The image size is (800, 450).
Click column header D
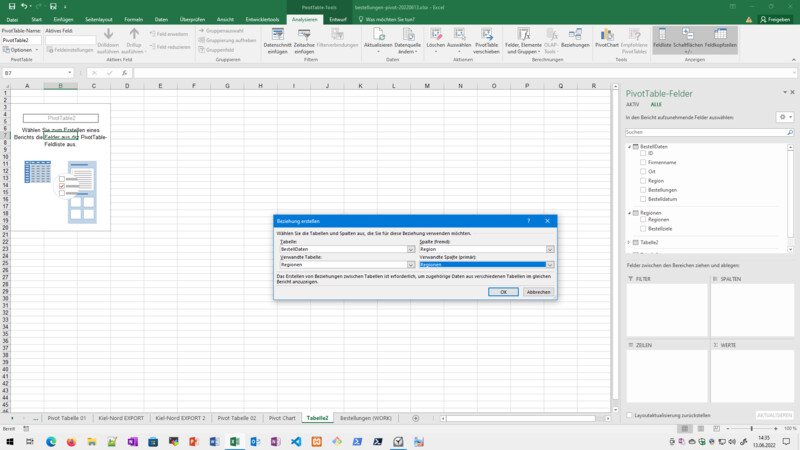(127, 86)
